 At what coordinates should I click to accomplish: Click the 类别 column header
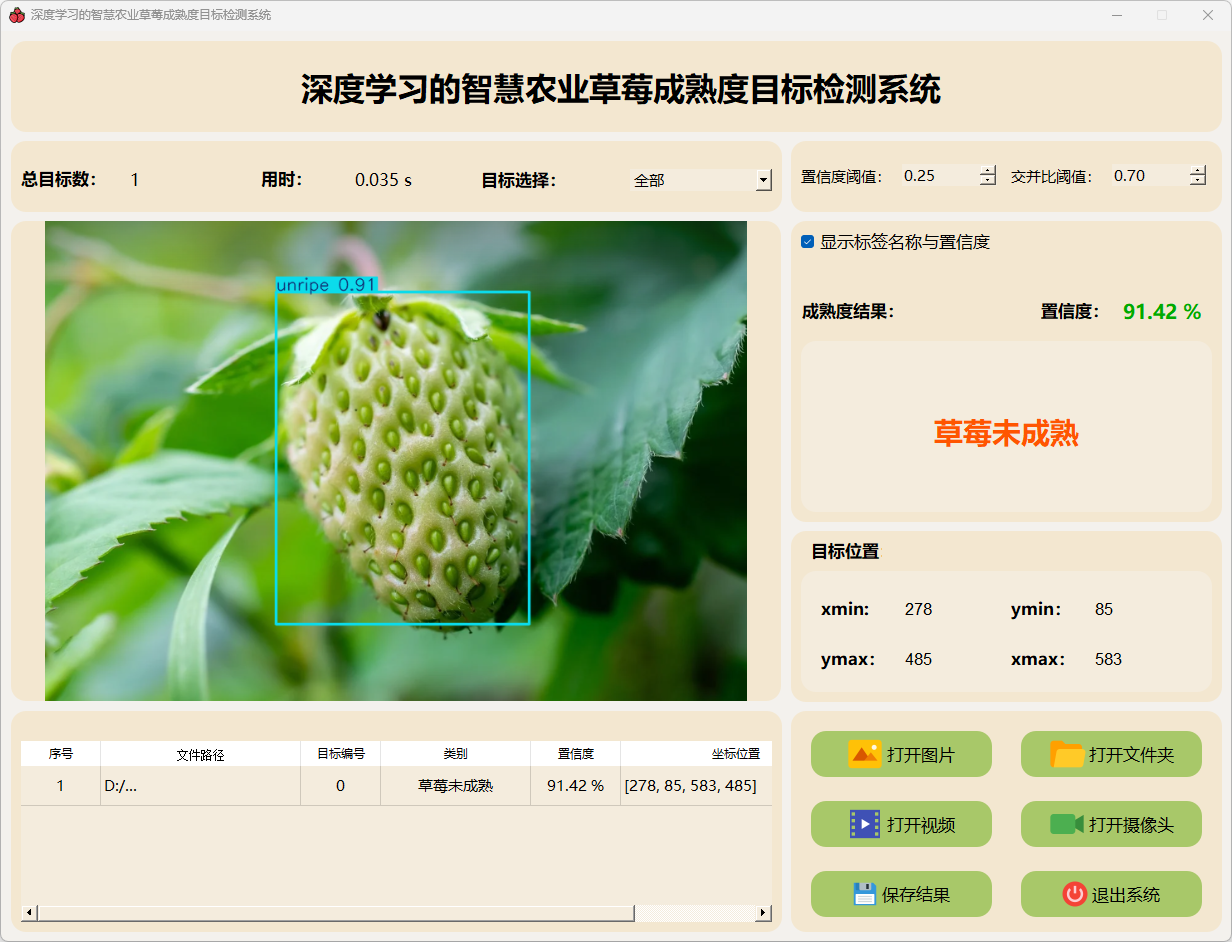455,754
